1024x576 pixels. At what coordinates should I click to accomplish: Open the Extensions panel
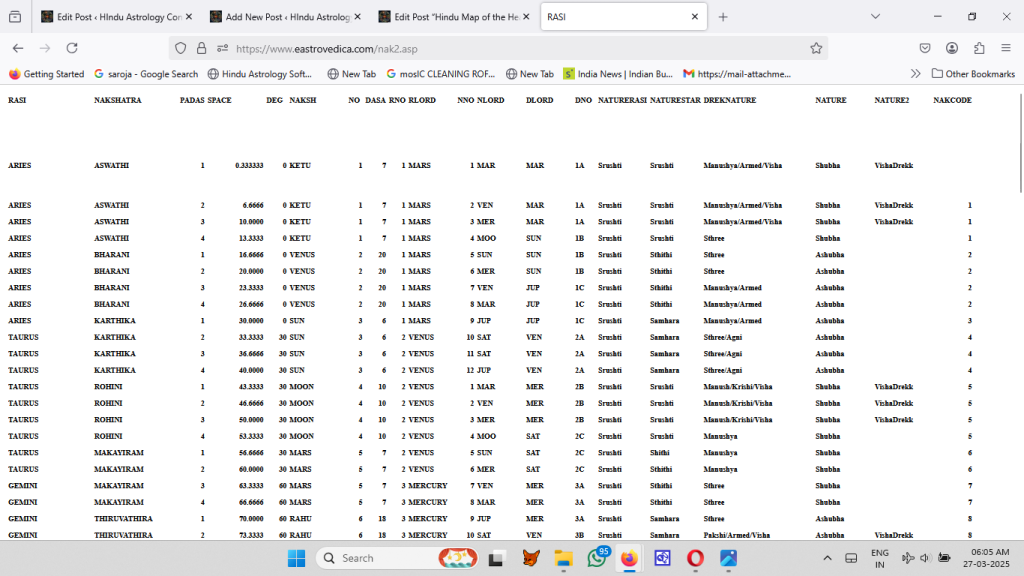pos(979,48)
